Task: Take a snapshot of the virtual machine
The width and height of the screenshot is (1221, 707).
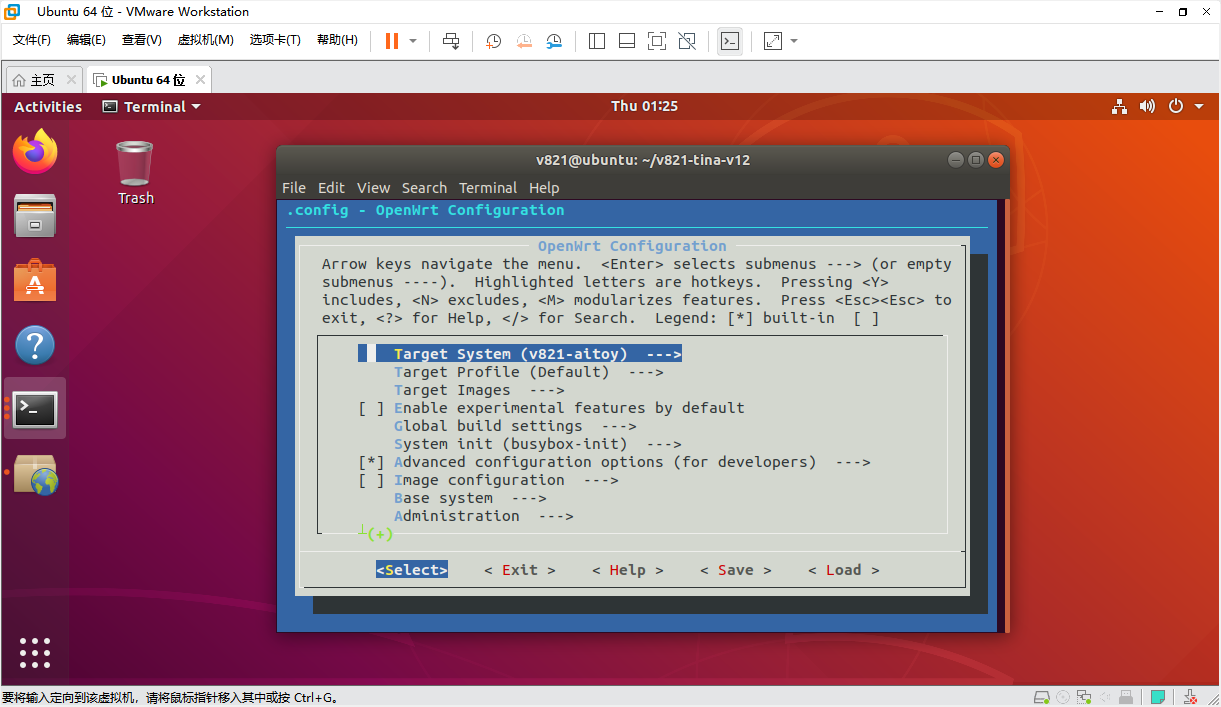Action: [x=494, y=41]
